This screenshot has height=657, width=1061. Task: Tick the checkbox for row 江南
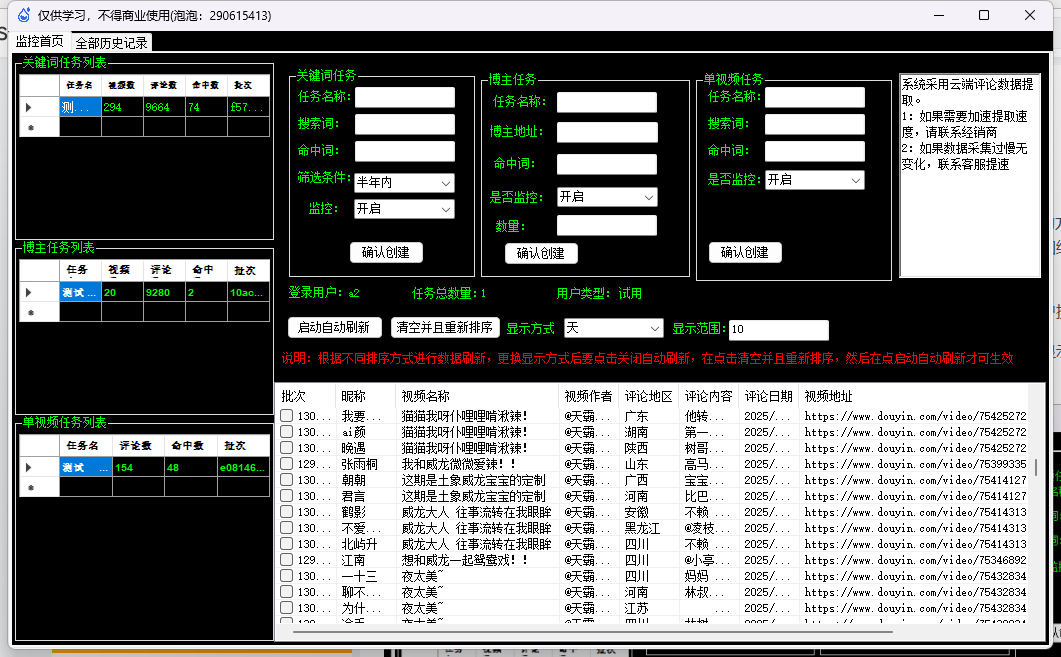tap(287, 560)
